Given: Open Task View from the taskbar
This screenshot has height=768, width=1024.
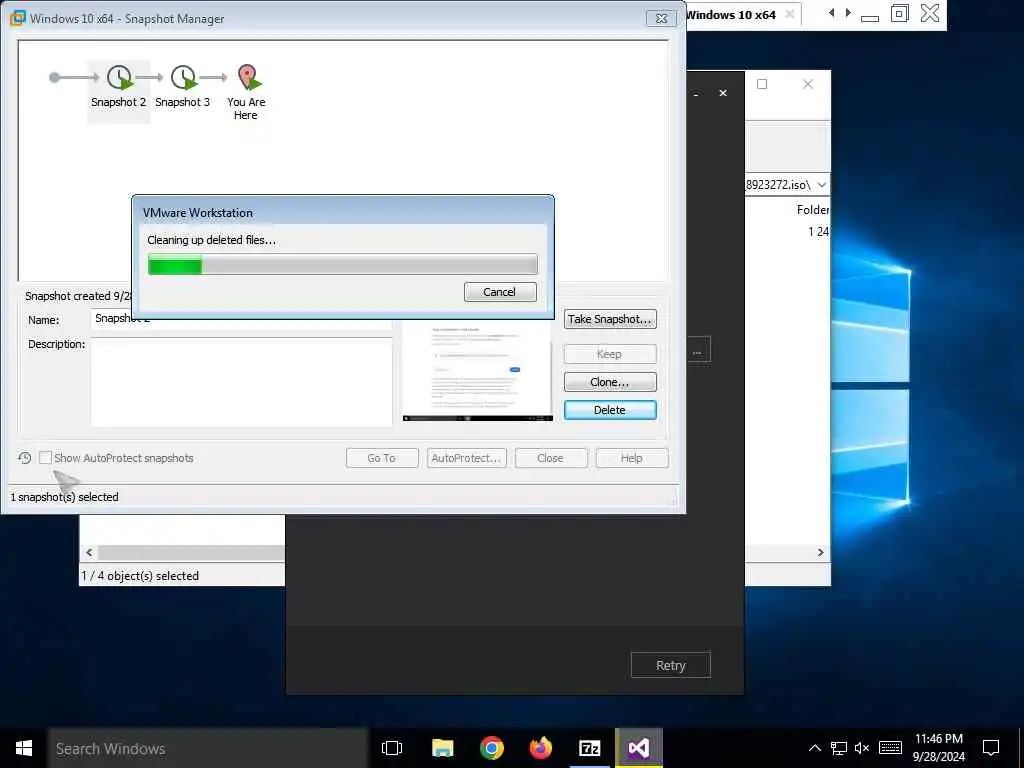Looking at the screenshot, I should pyautogui.click(x=392, y=748).
